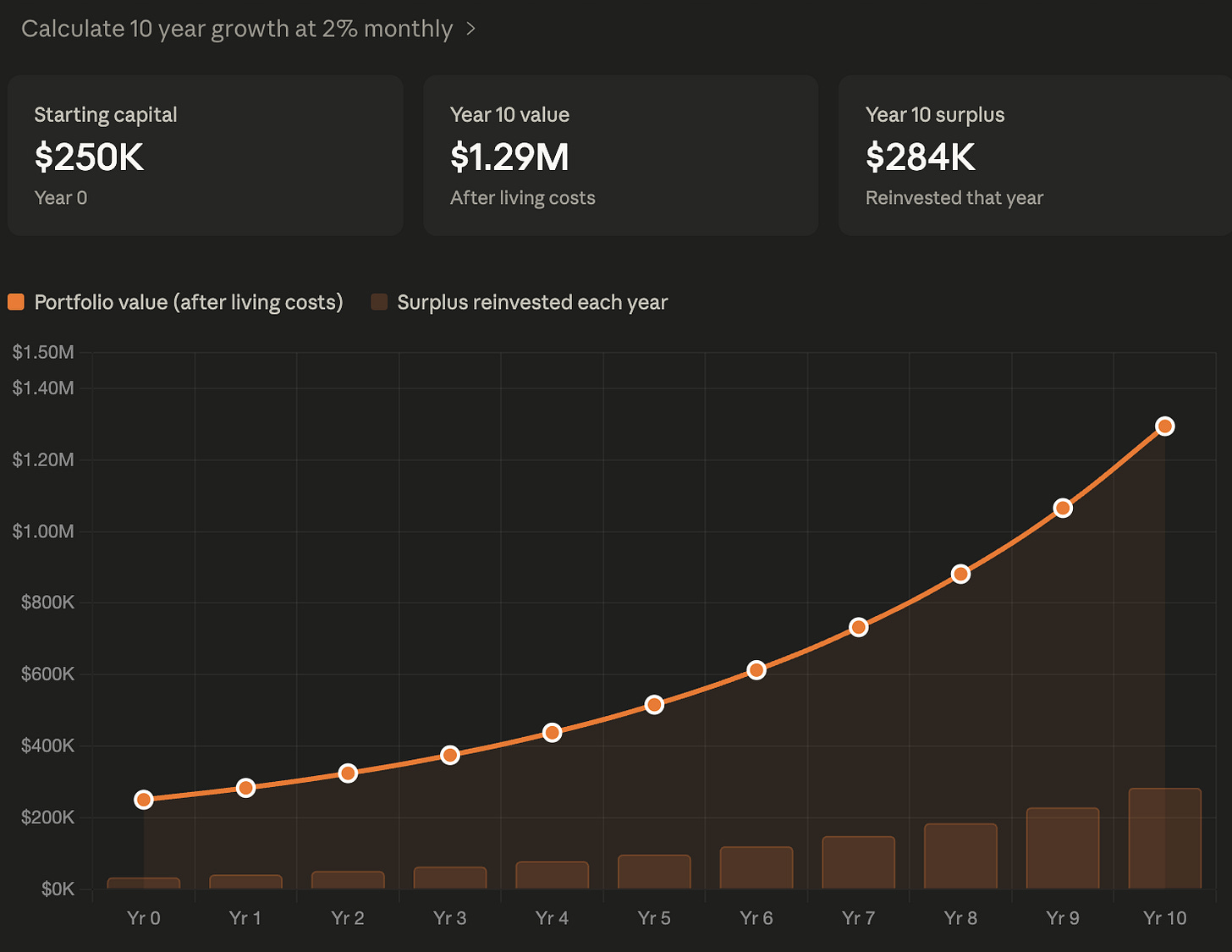This screenshot has height=952, width=1232.
Task: Select the Year 10 value card
Action: pos(620,156)
